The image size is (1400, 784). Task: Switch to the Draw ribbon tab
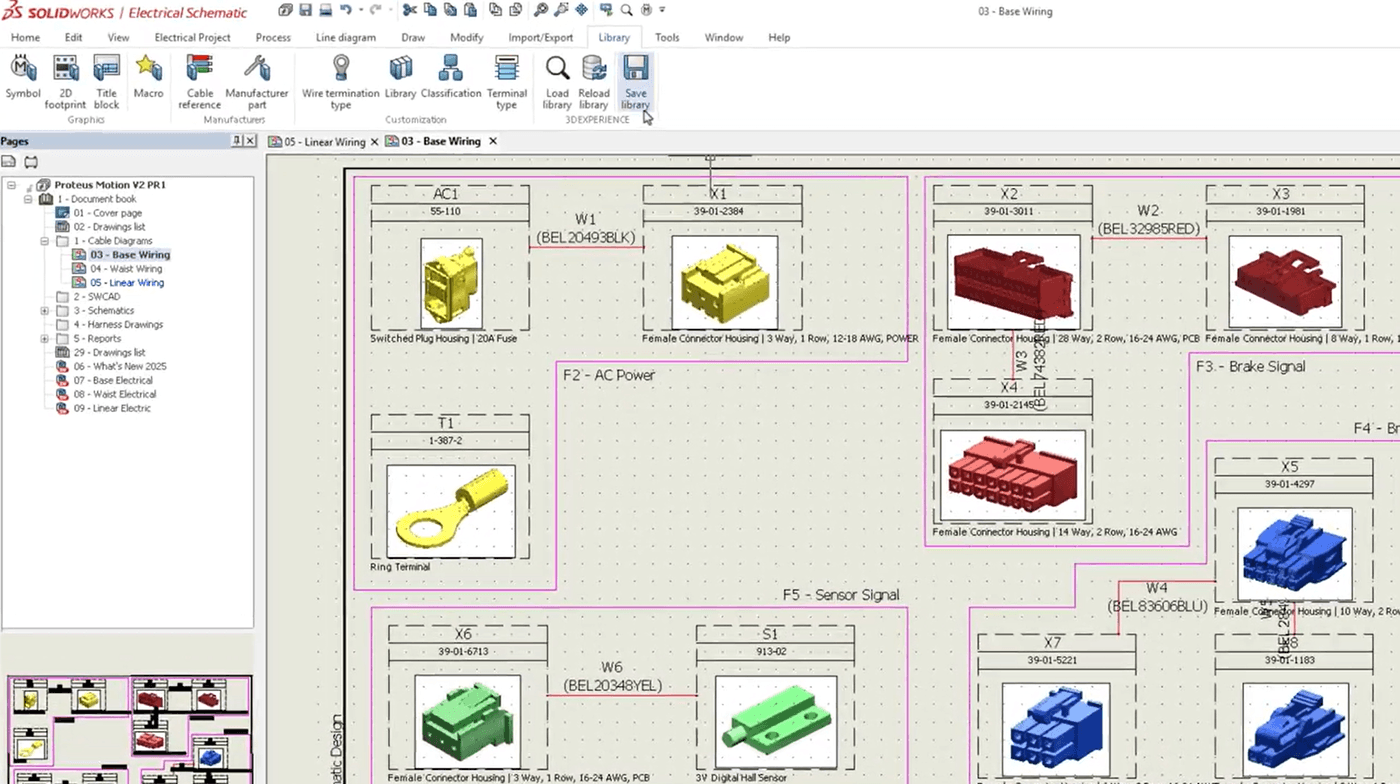coord(413,37)
